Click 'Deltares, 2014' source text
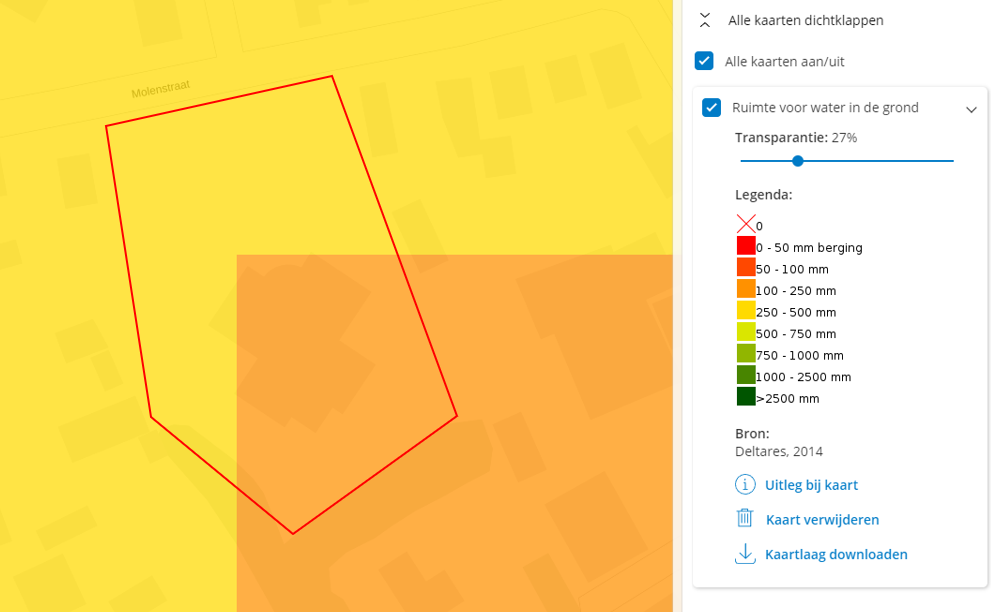 [779, 451]
